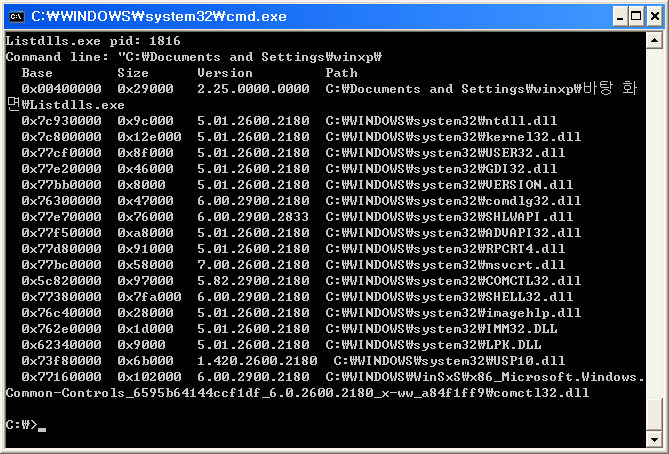Click the C:\> prompt cursor
The image size is (669, 454).
pos(42,429)
